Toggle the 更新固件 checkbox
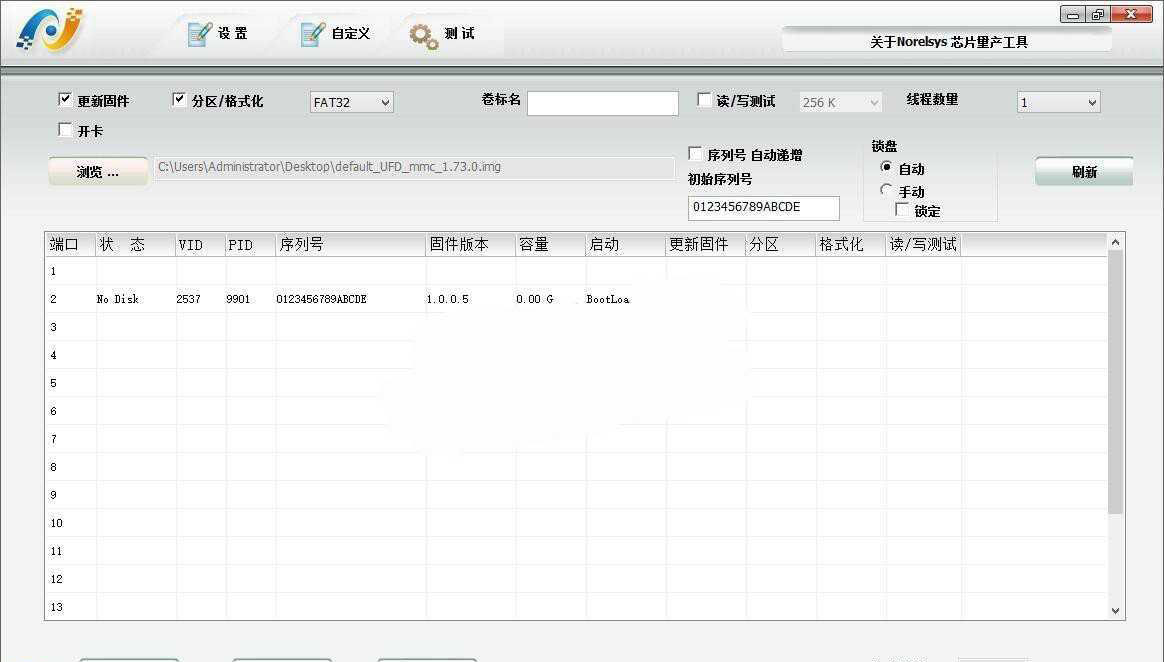The height and width of the screenshot is (662, 1164). pyautogui.click(x=65, y=100)
